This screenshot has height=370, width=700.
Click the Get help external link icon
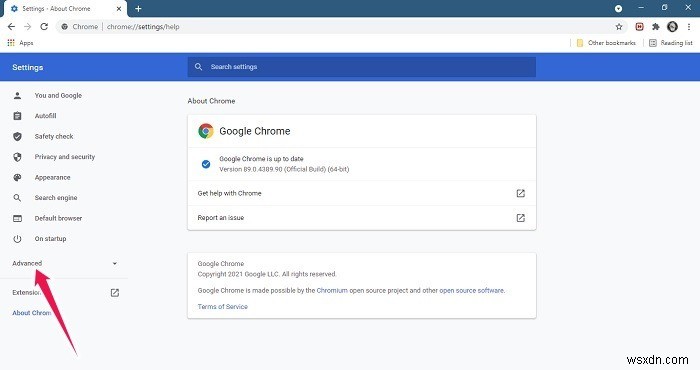(521, 193)
